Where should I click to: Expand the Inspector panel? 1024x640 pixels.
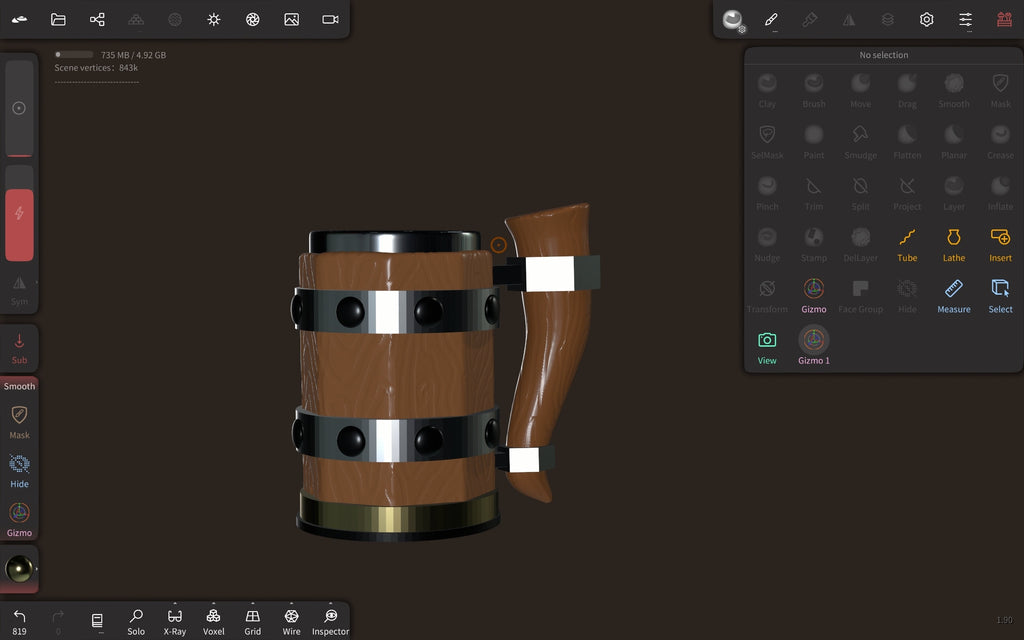[330, 622]
